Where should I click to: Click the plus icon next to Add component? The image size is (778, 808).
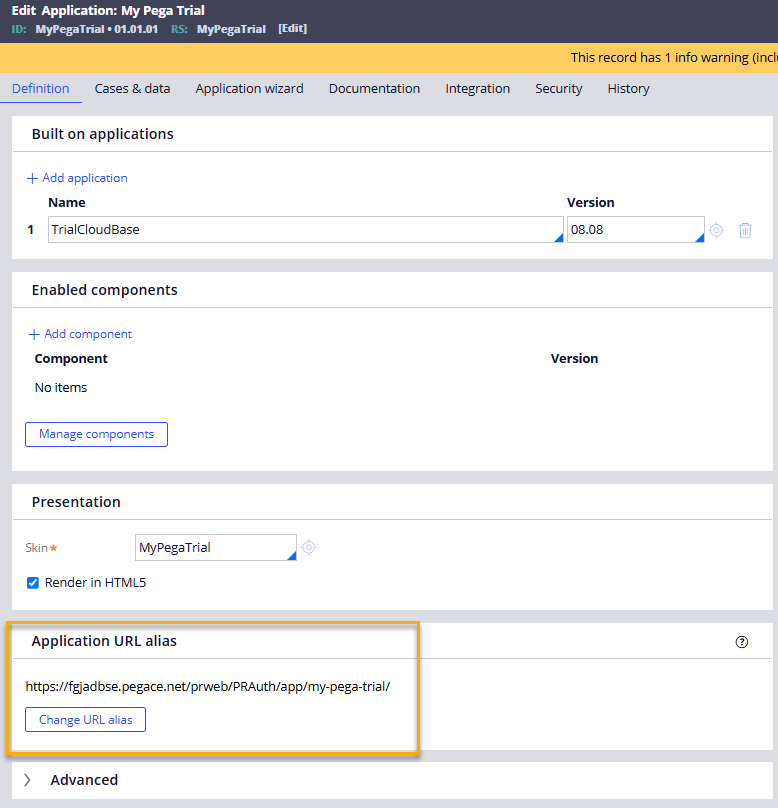click(36, 333)
